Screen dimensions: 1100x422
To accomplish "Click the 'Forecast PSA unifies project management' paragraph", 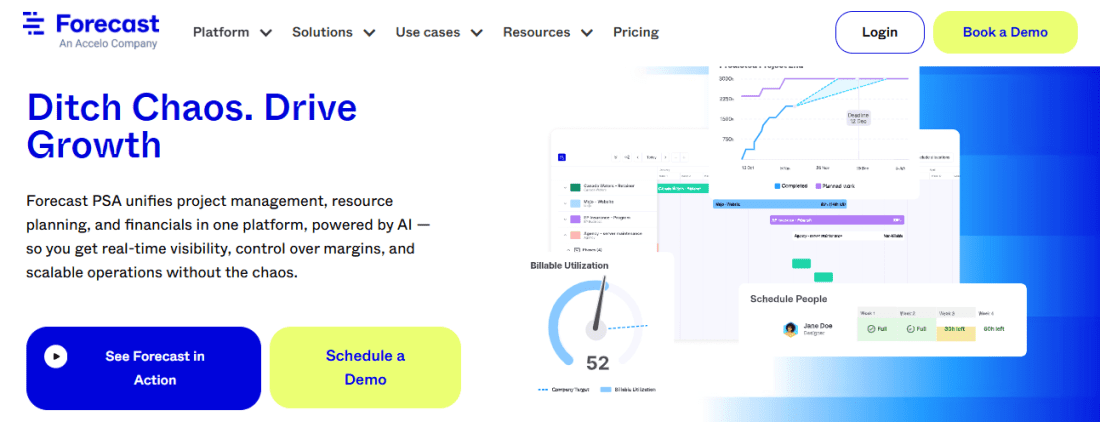I will pos(229,237).
